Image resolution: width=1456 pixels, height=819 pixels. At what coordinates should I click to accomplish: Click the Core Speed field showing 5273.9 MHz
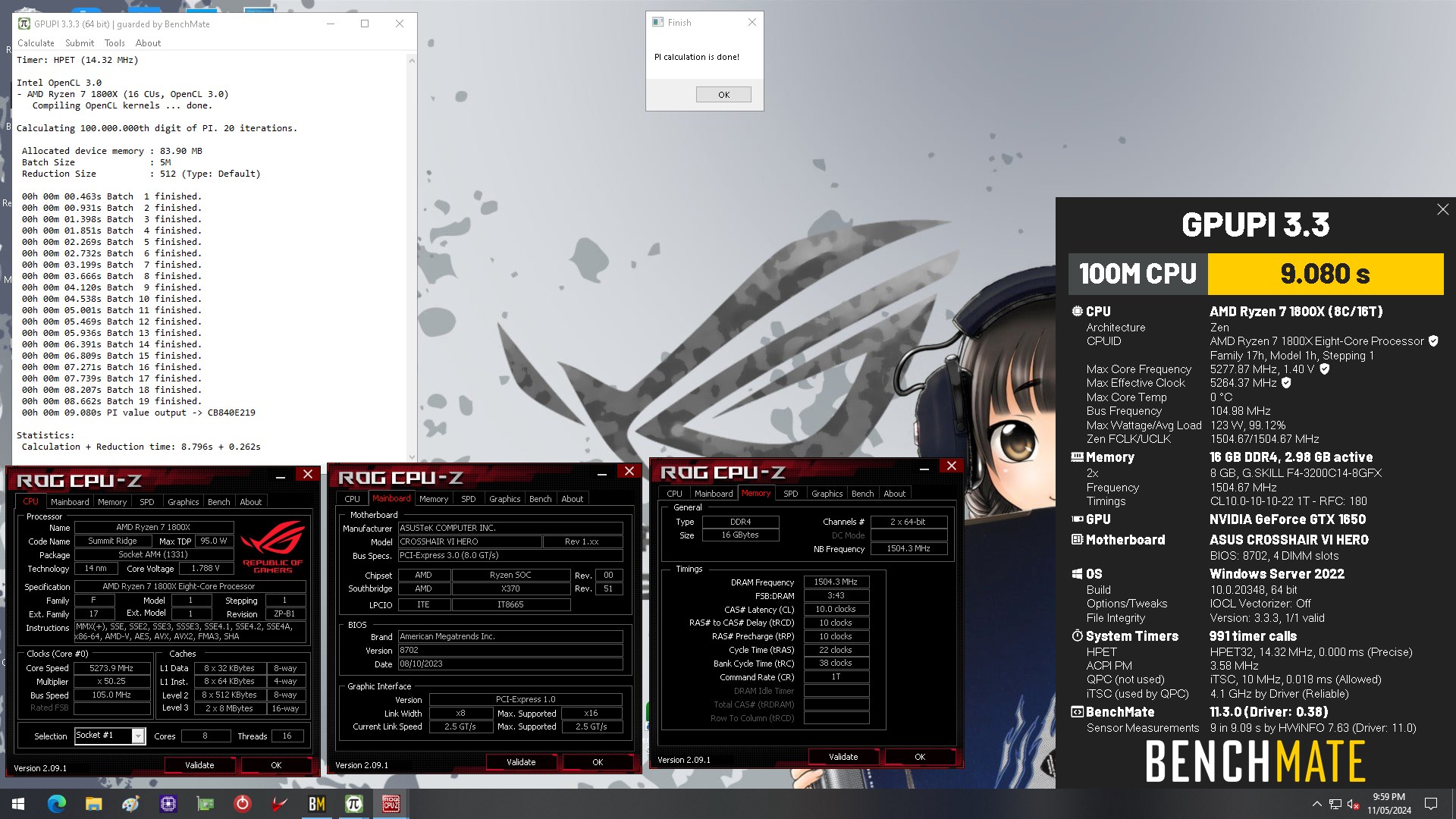click(111, 668)
